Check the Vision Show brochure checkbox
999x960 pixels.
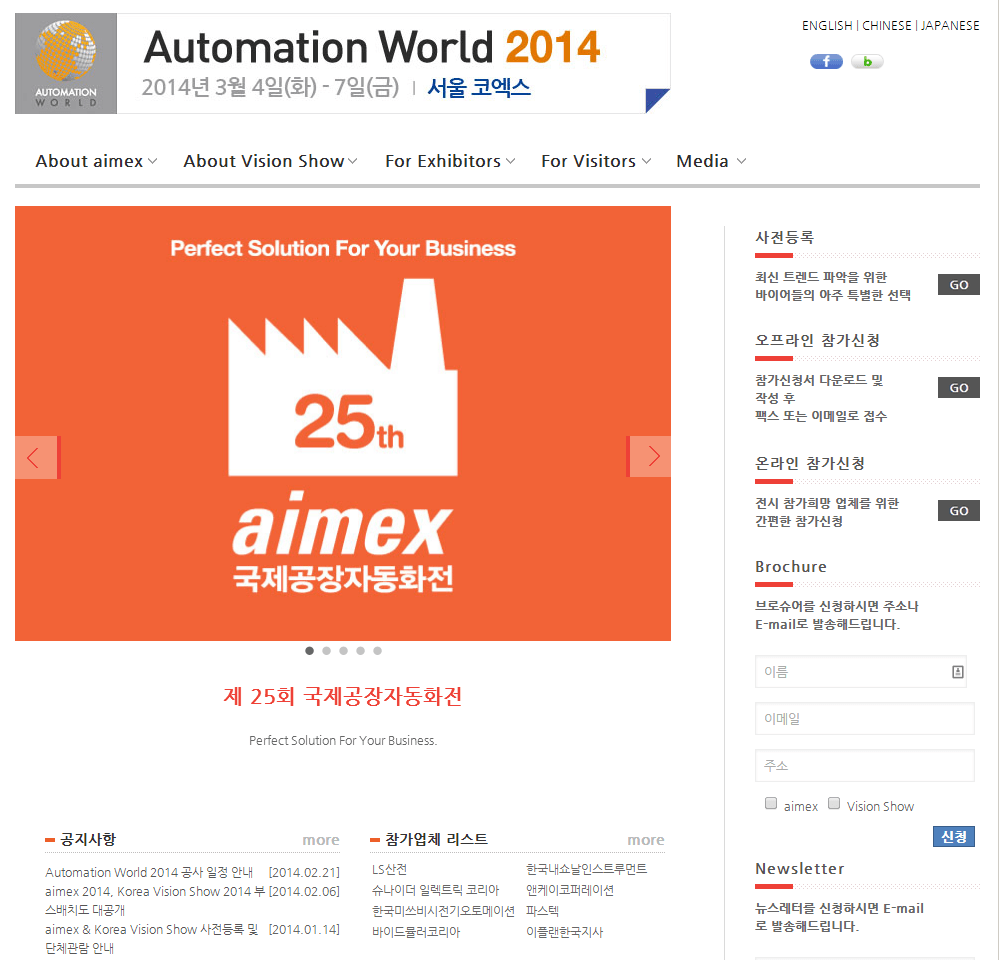pyautogui.click(x=833, y=803)
